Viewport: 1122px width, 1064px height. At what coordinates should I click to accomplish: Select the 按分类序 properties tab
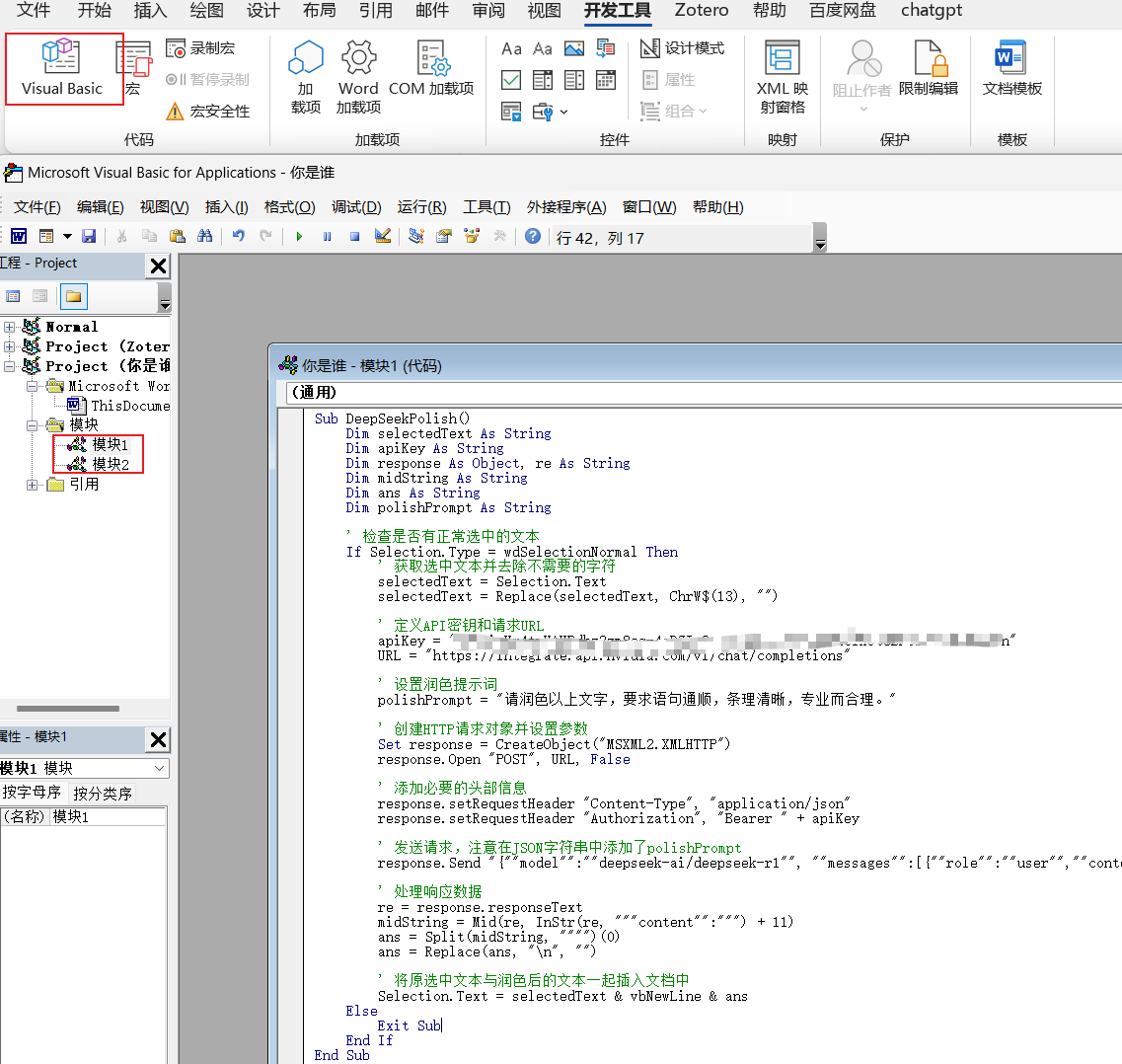point(103,793)
